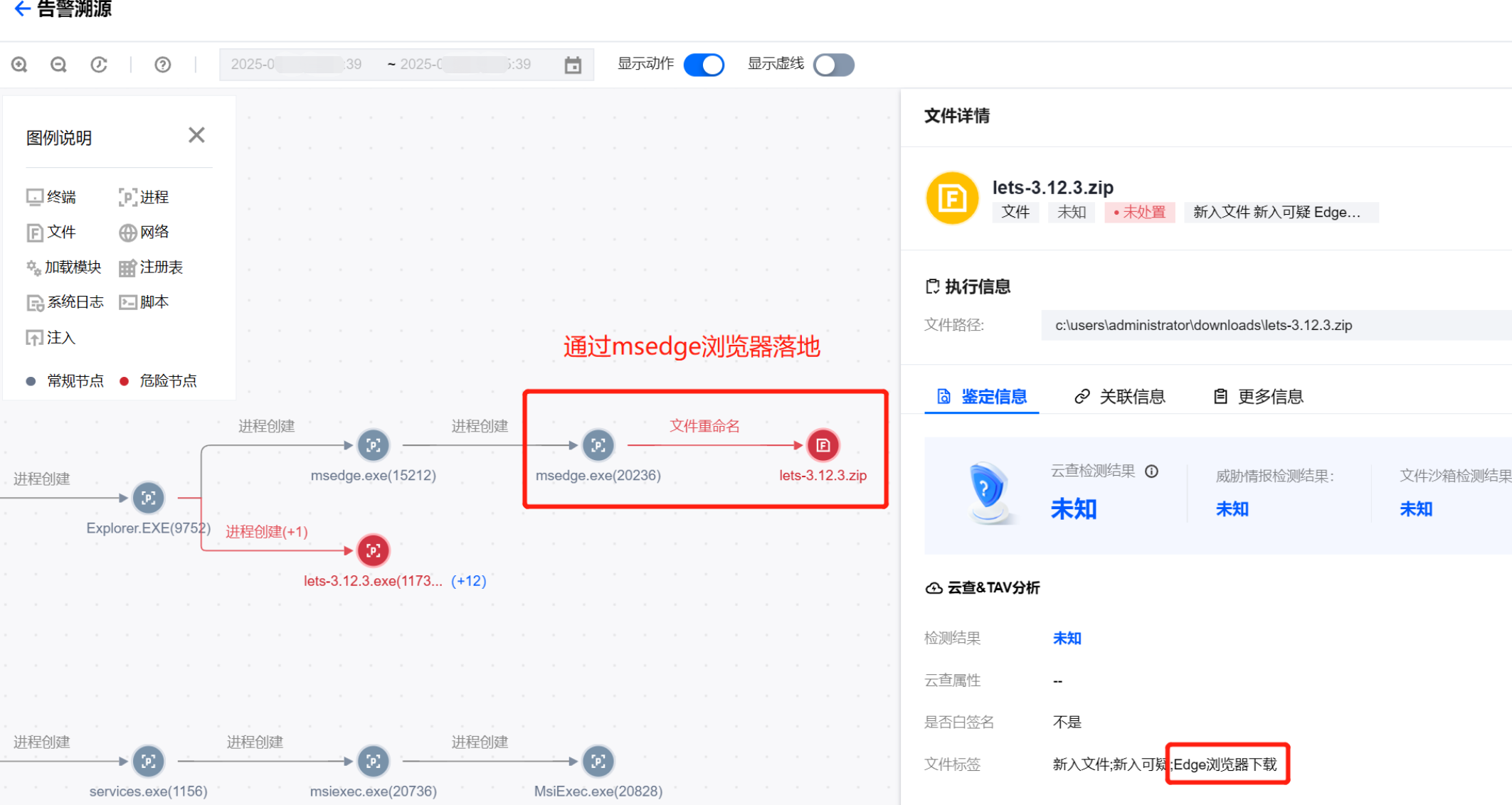The image size is (1512, 805).
Task: Zoom out on the trace graph
Action: coord(58,65)
